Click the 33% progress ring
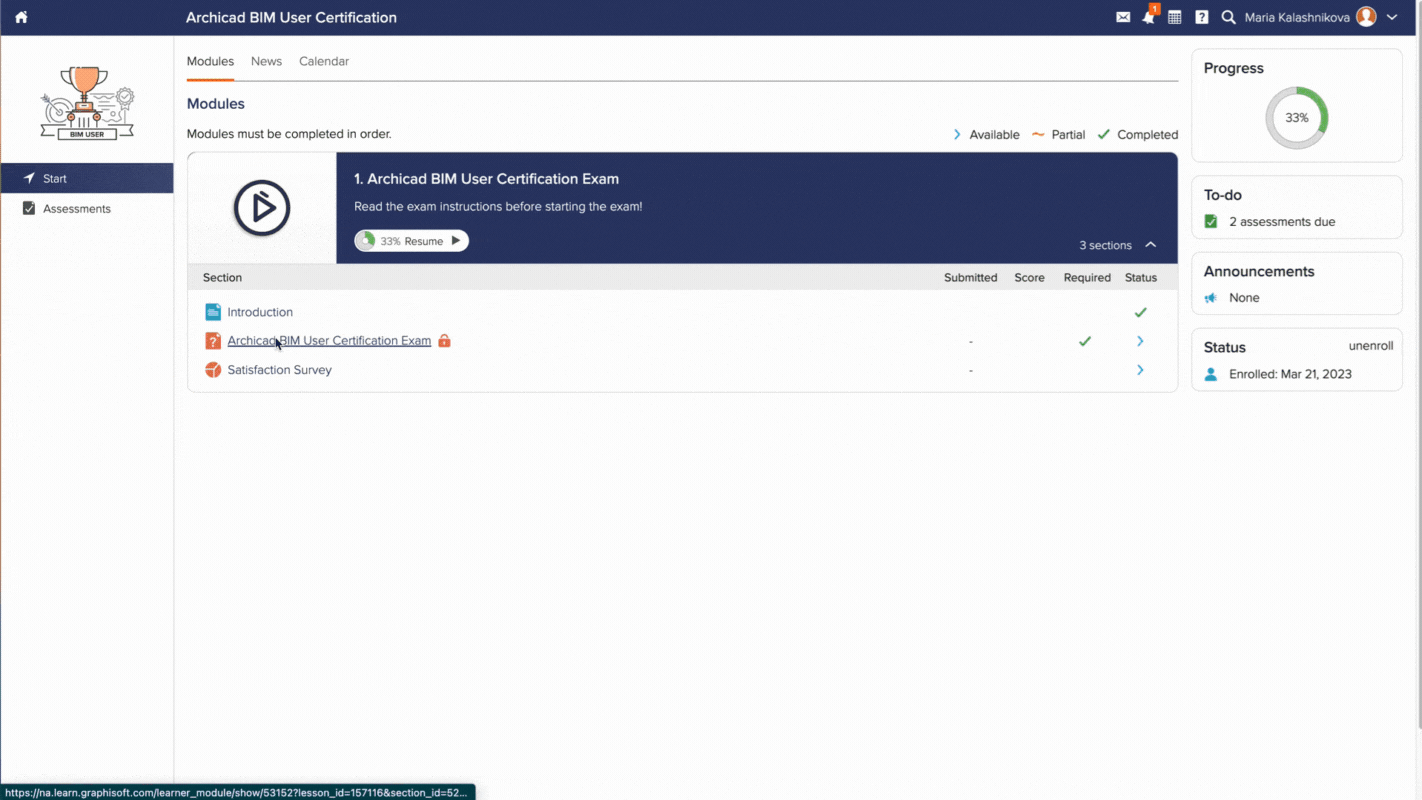This screenshot has width=1422, height=800. pyautogui.click(x=1297, y=118)
